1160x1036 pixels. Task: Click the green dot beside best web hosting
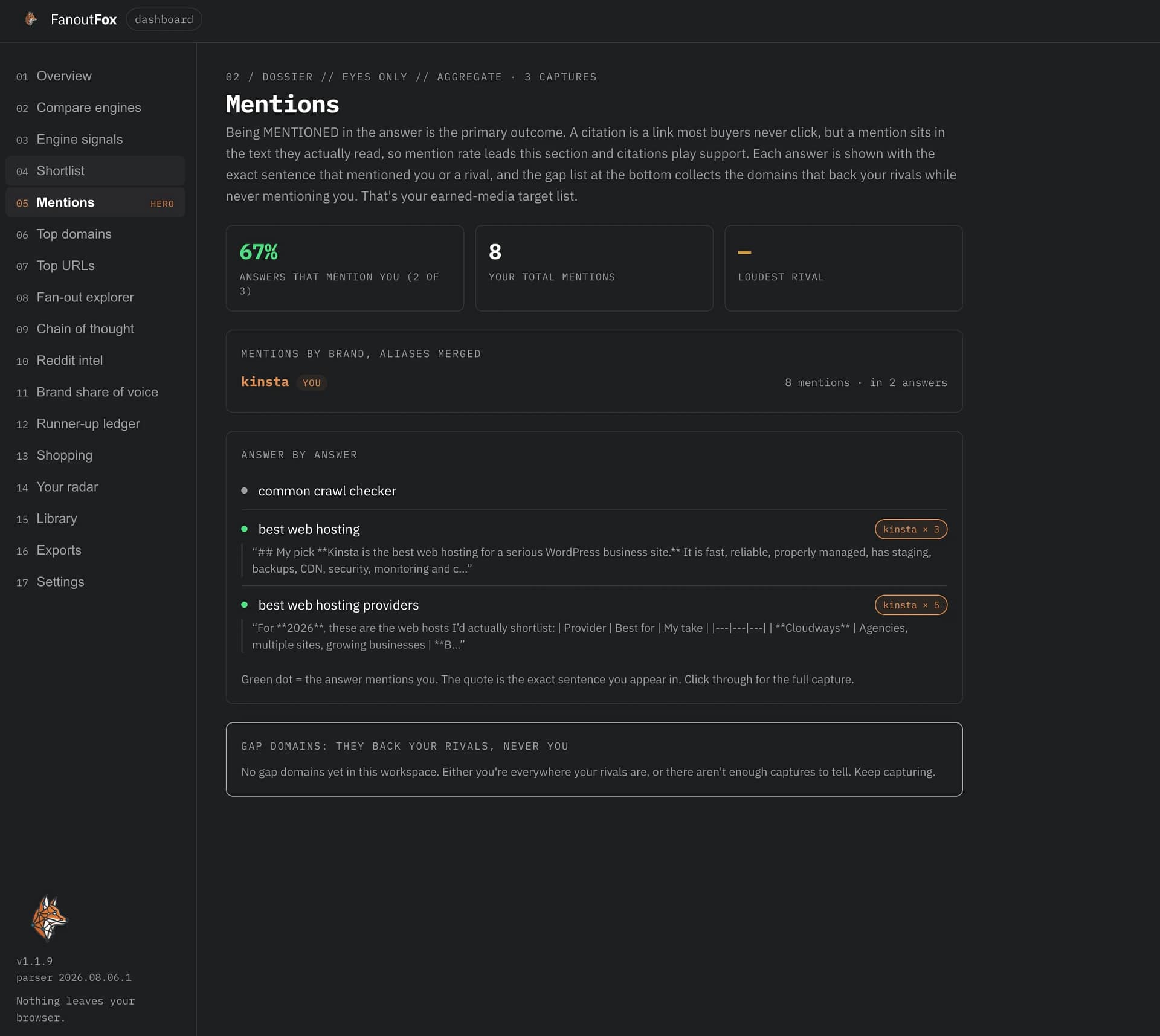tap(244, 529)
